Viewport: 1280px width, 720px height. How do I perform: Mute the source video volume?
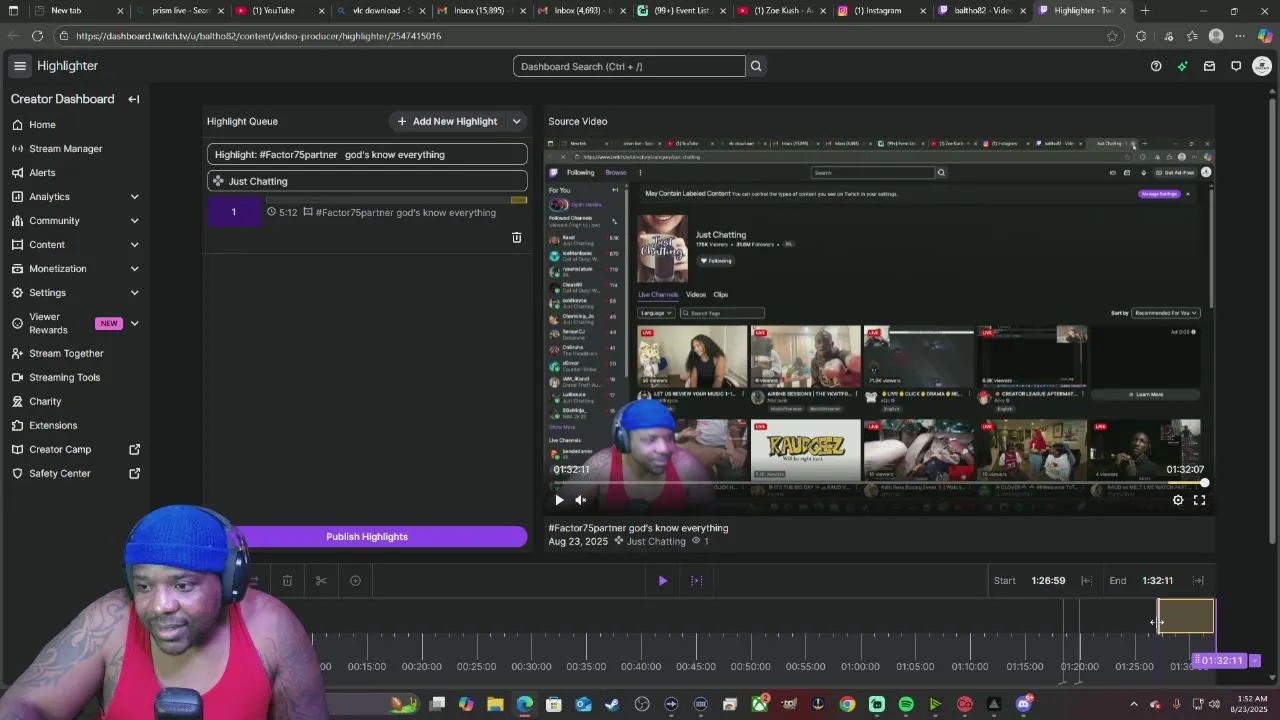[581, 500]
